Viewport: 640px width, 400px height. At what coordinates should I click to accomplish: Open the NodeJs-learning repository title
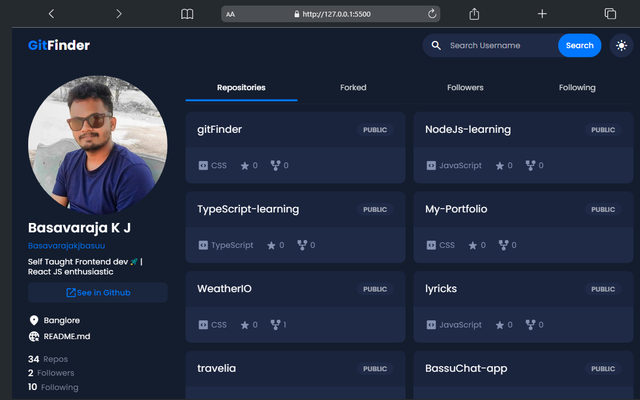[x=468, y=129]
